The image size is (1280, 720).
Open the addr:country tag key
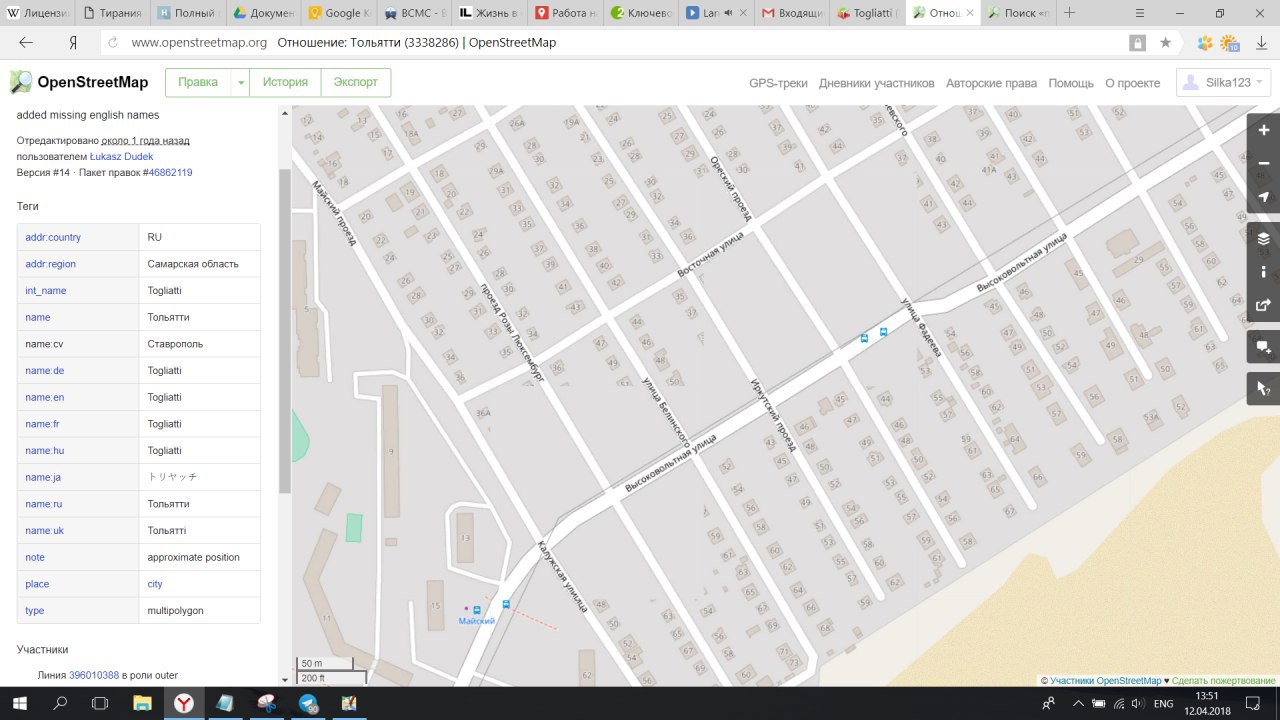tap(53, 237)
